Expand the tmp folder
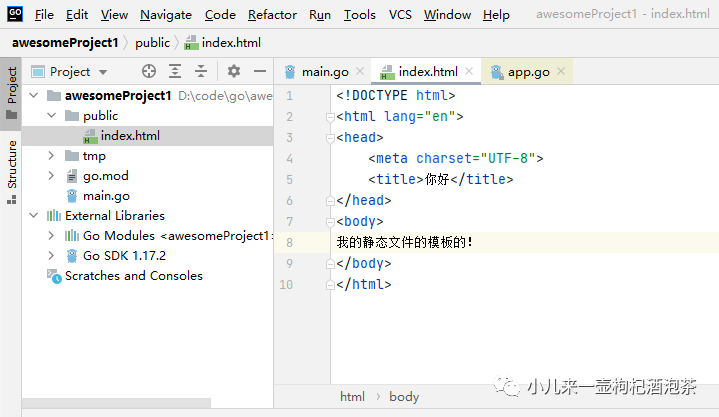 point(52,156)
